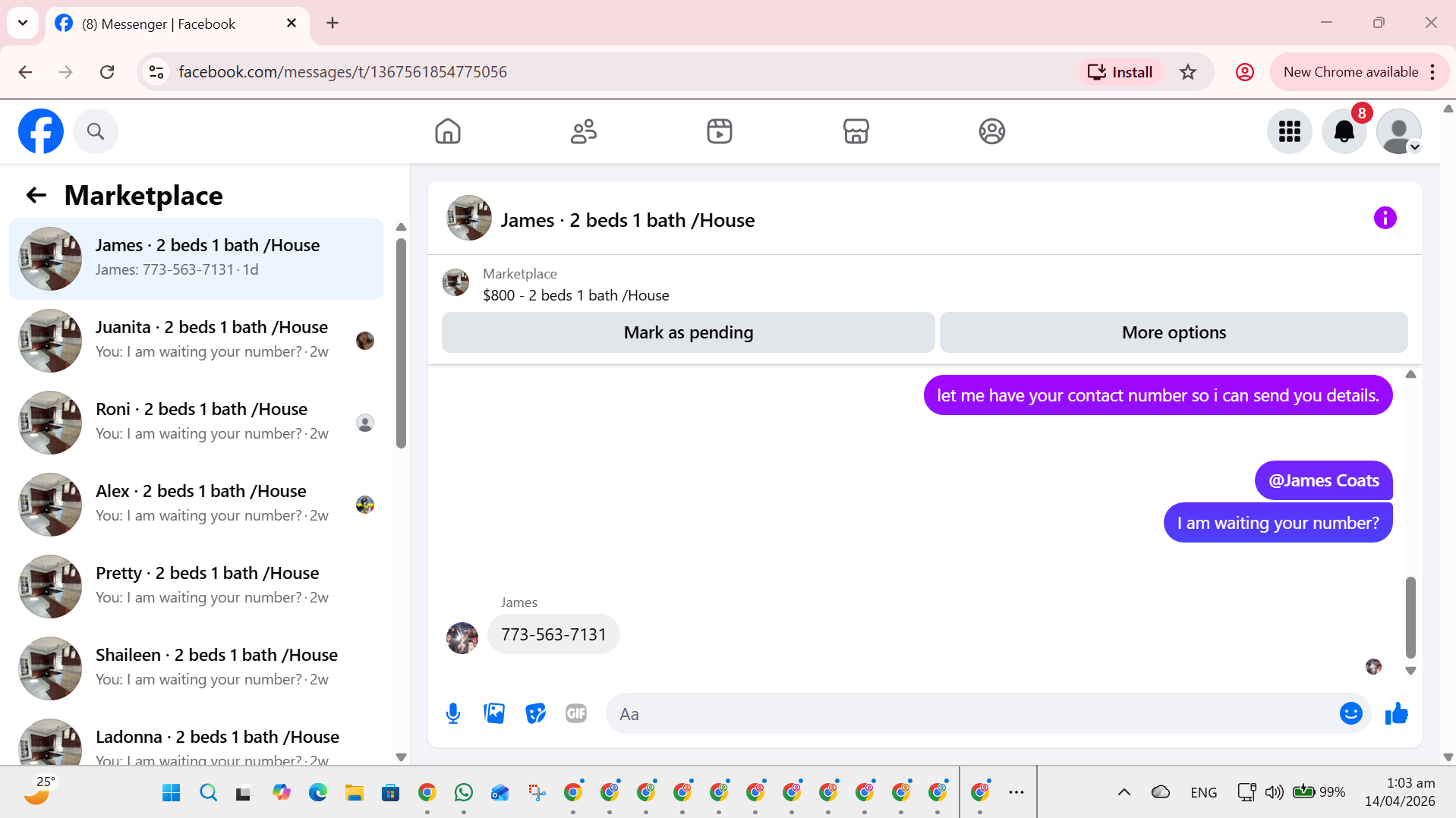Click the conversation list scrollbar thumb

(401, 343)
